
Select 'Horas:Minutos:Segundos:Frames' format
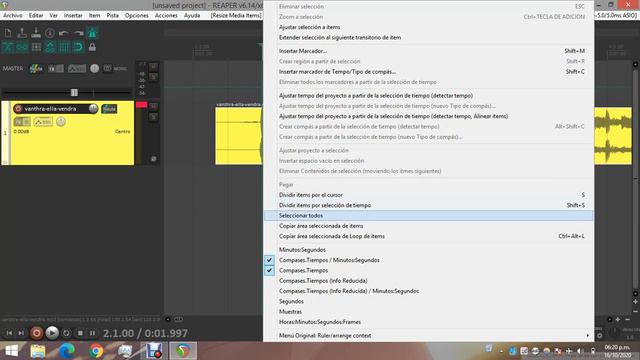[429, 322]
